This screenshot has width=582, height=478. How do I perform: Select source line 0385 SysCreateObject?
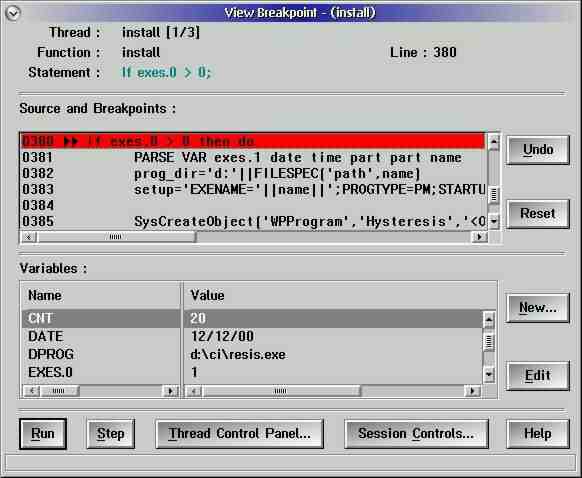click(252, 222)
